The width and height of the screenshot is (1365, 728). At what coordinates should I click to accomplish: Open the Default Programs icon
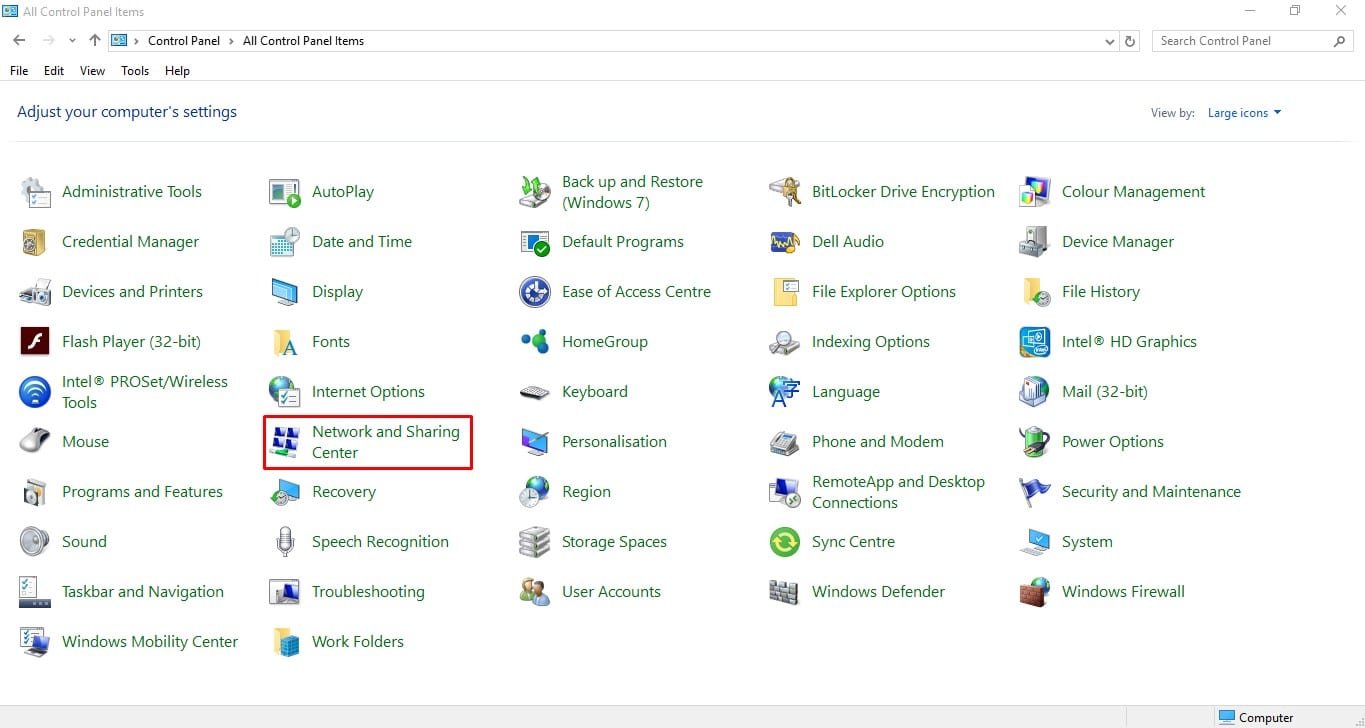coord(535,242)
